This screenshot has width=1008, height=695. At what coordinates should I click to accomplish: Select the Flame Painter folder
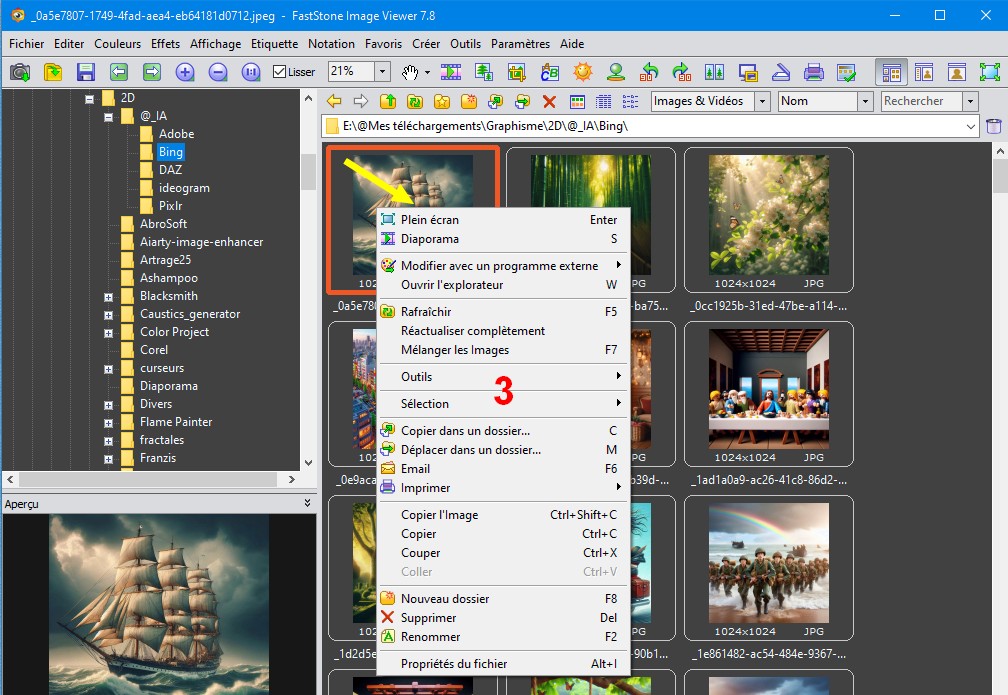[x=176, y=422]
